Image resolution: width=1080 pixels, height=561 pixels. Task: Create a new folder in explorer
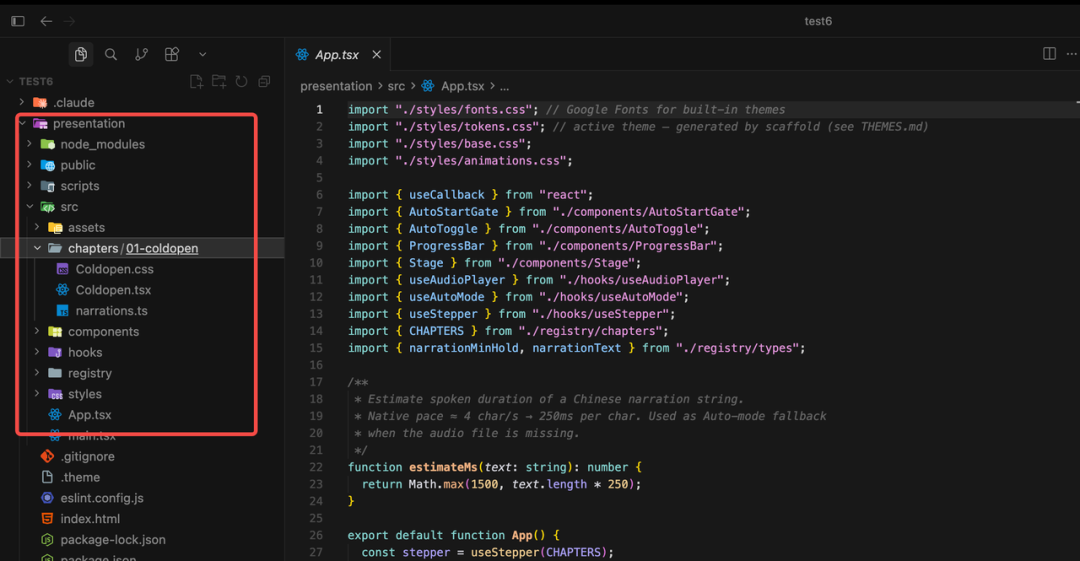[219, 81]
